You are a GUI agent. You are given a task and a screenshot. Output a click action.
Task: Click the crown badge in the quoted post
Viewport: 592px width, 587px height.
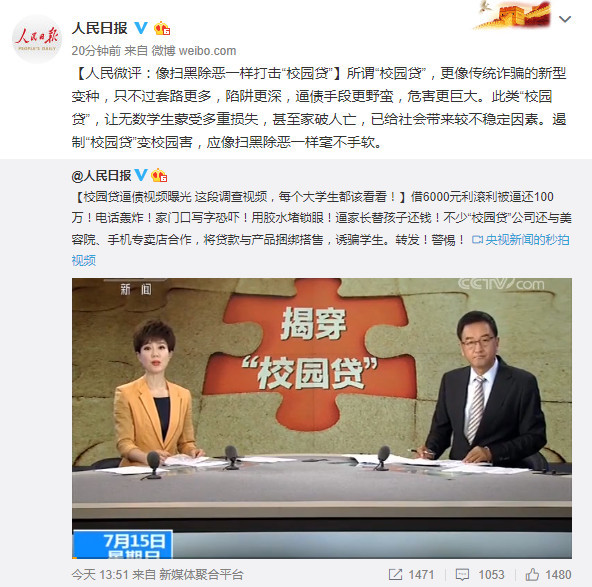pyautogui.click(x=159, y=175)
